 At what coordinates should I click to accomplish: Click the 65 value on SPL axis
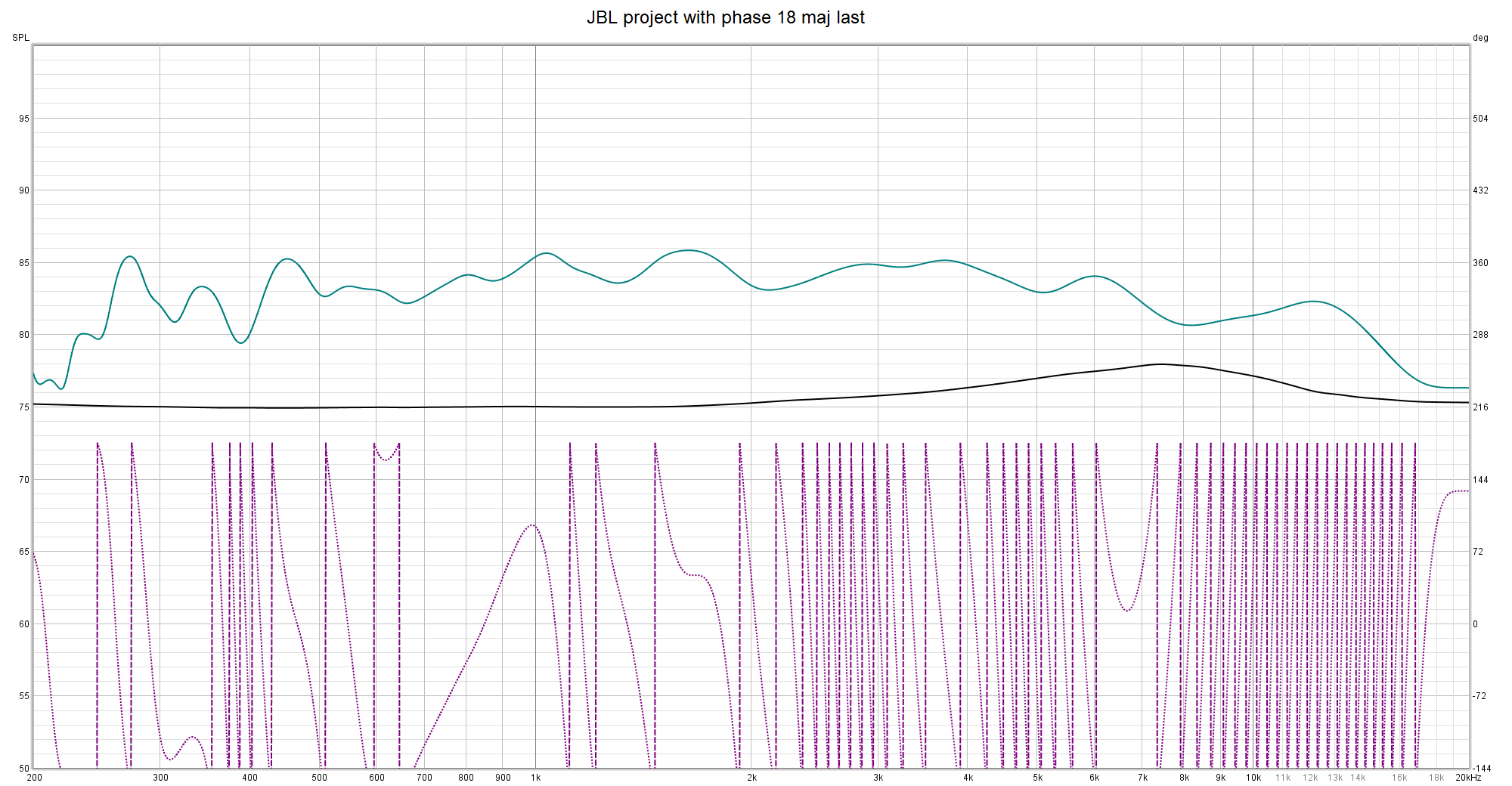[24, 552]
